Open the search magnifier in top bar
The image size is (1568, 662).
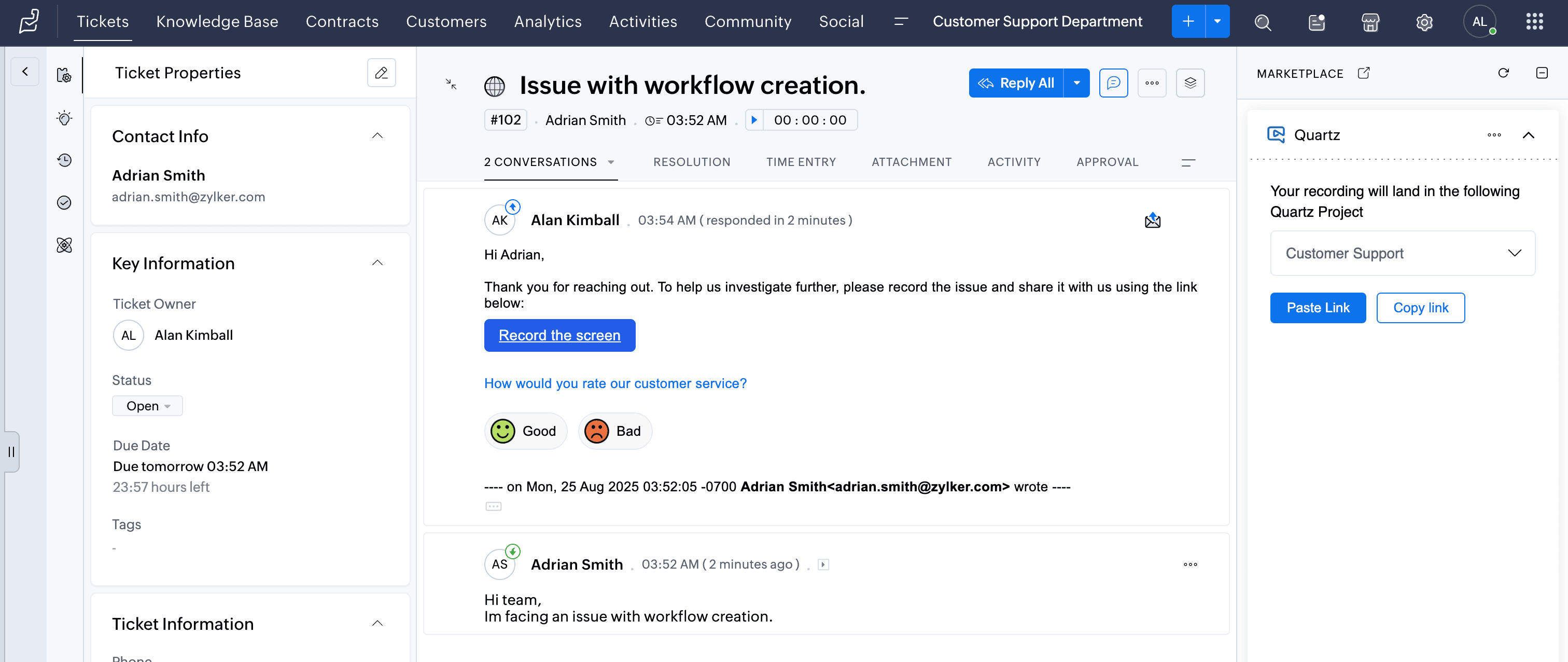[x=1263, y=22]
